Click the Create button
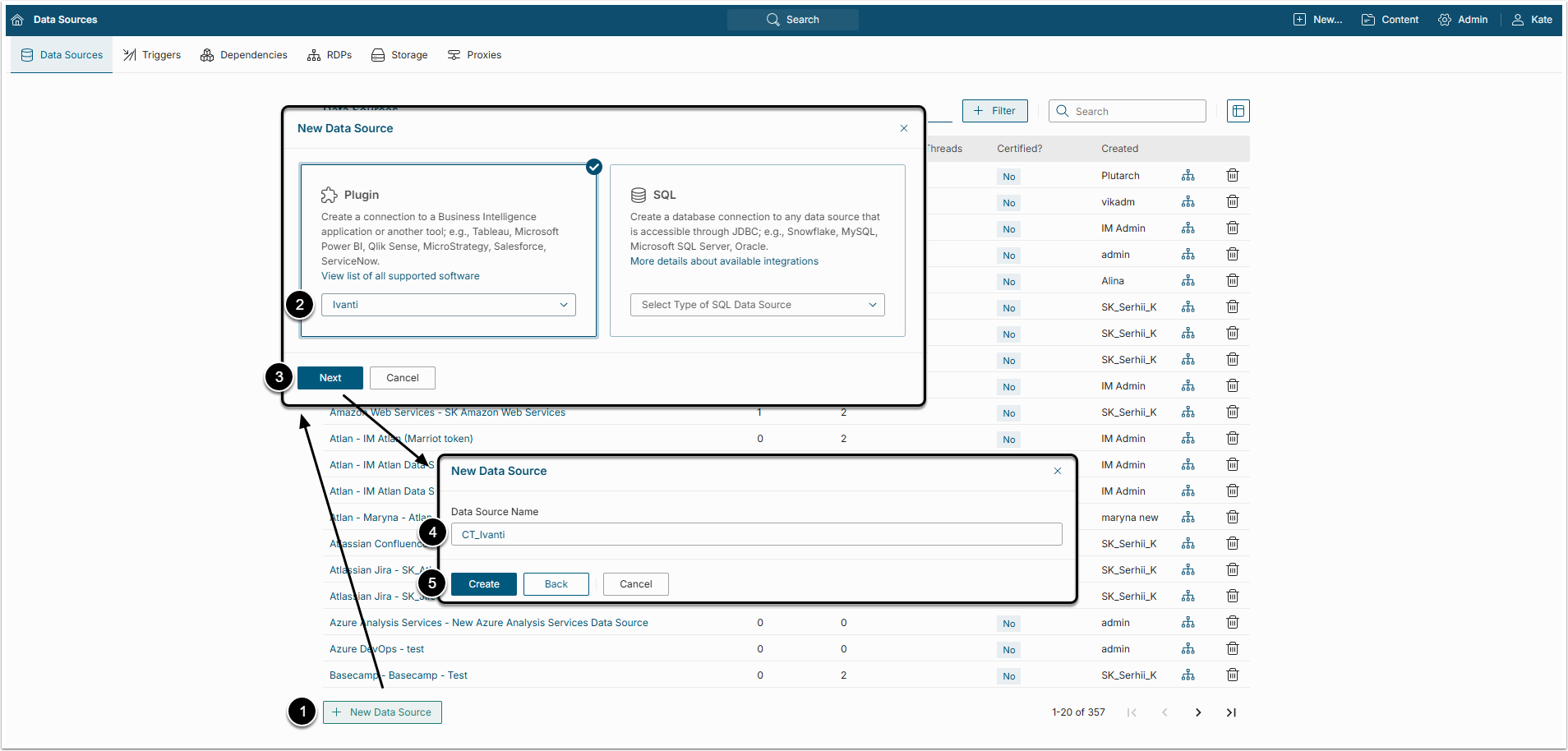Screen dimensions: 1568x751 point(484,584)
